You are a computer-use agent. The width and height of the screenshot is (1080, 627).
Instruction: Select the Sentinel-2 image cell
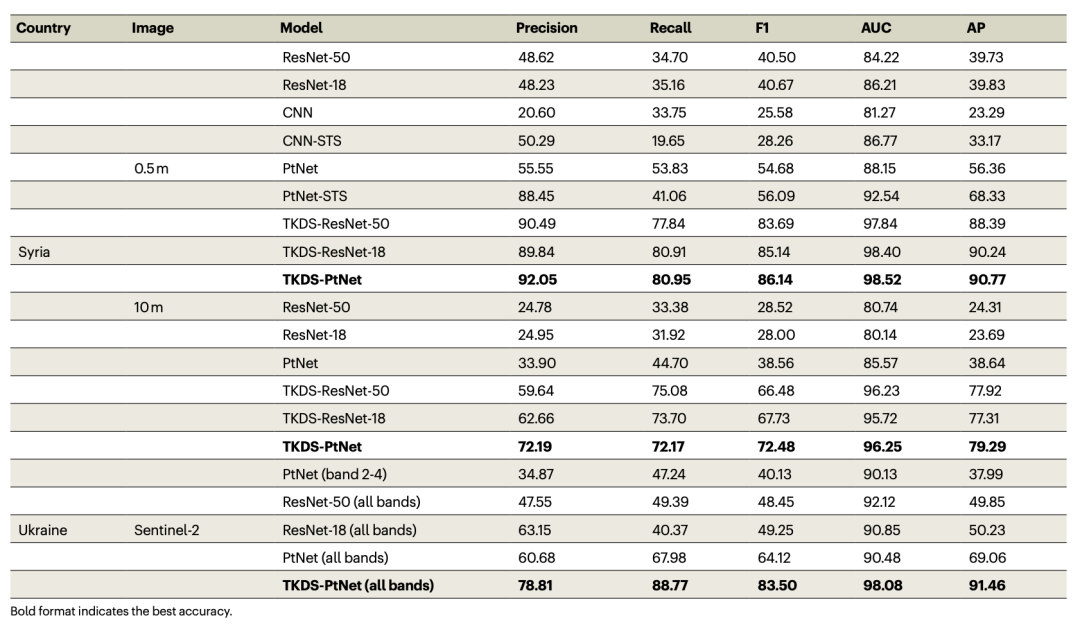pyautogui.click(x=166, y=530)
